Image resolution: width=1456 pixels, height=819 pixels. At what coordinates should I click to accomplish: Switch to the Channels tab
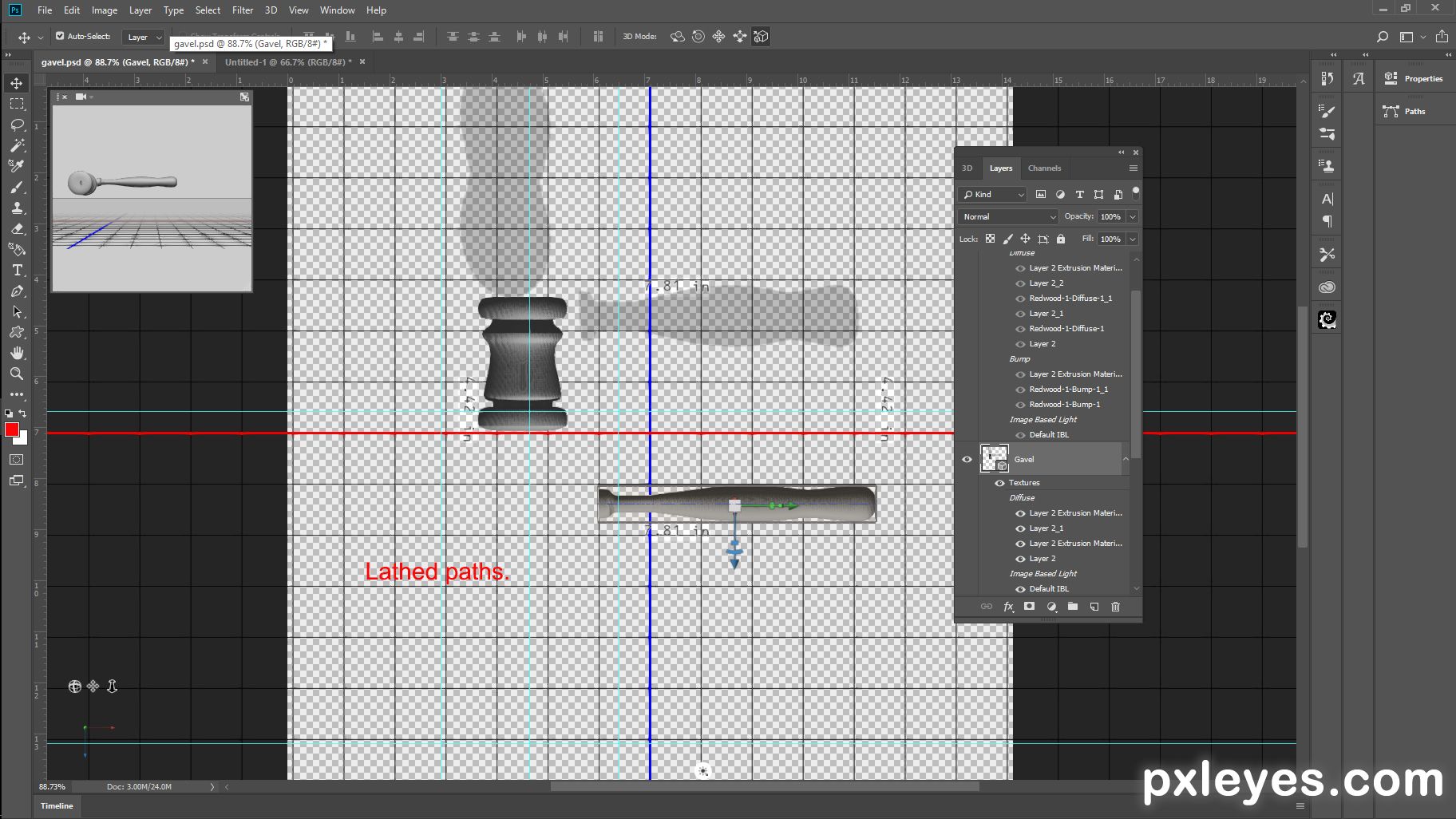pos(1044,168)
